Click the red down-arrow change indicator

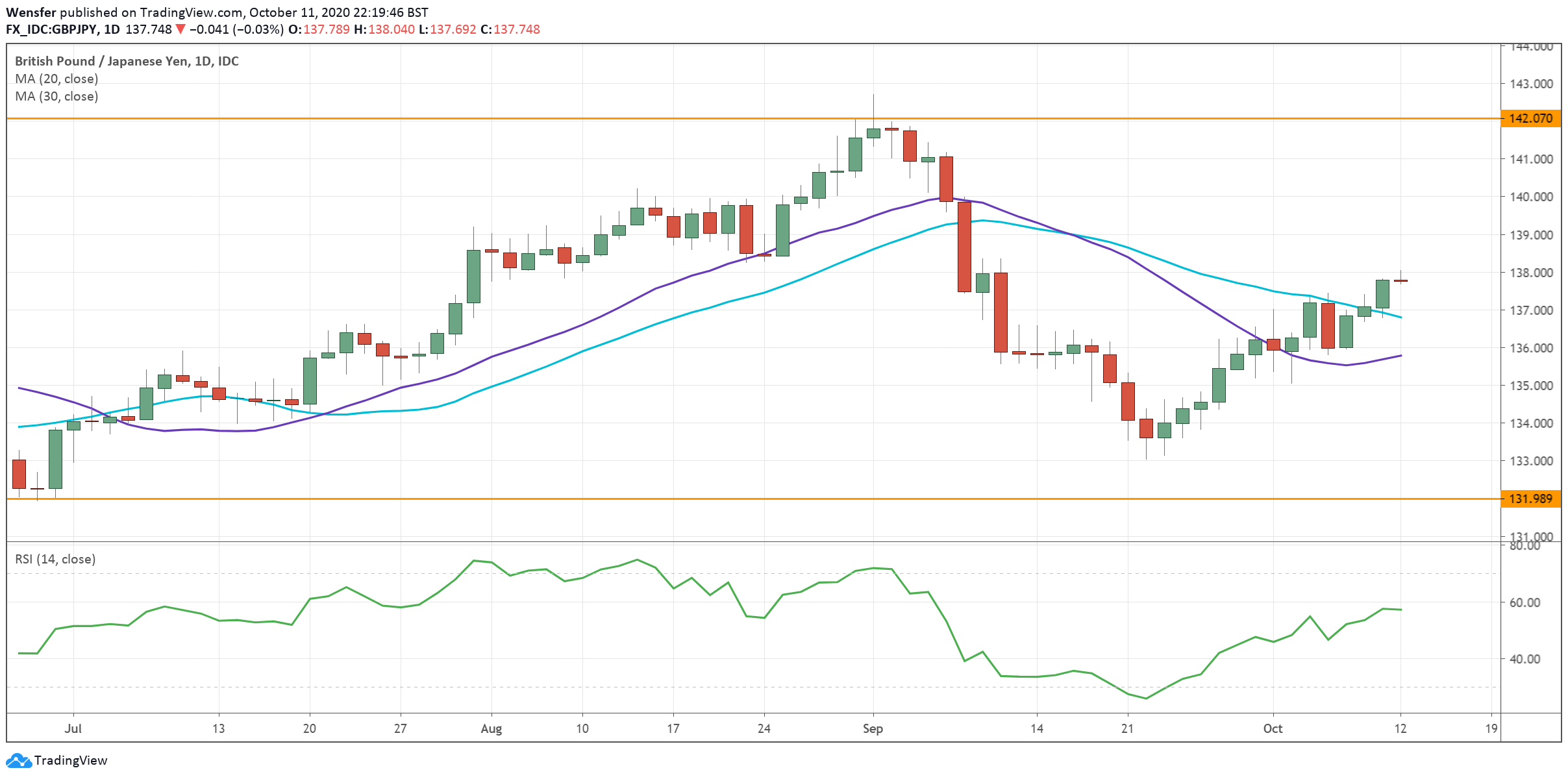tap(180, 29)
